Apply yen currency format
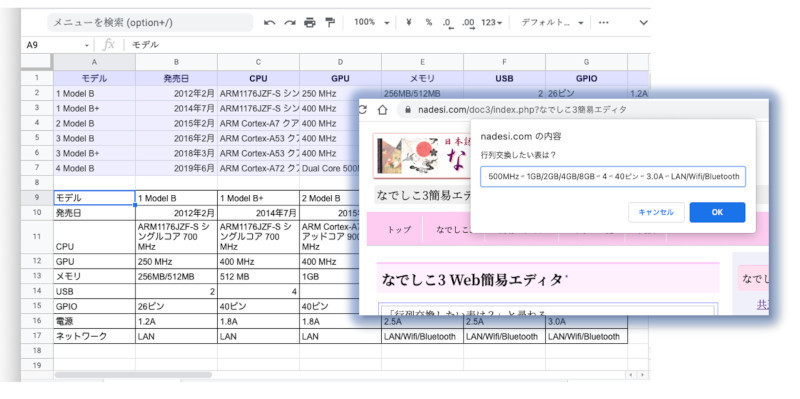This screenshot has width=800, height=399. click(x=409, y=22)
